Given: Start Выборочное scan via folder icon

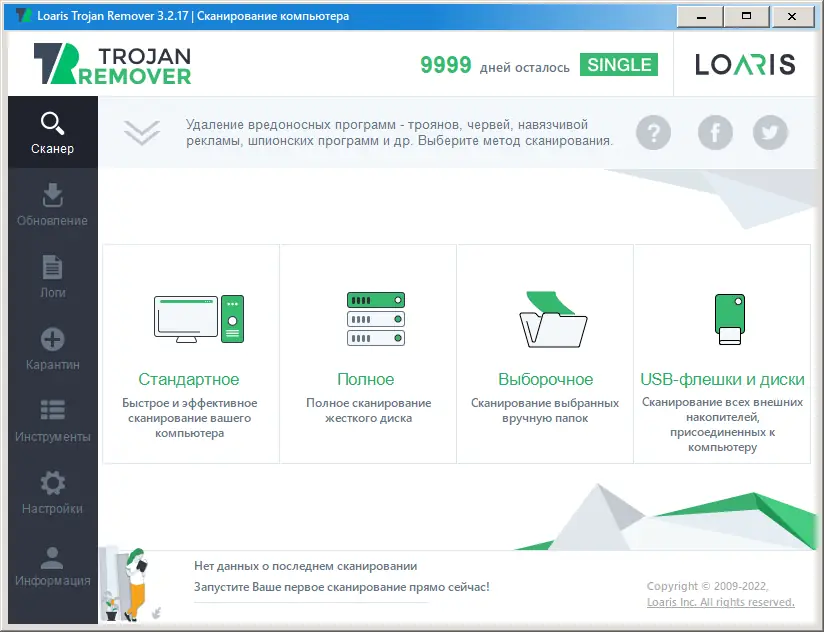Looking at the screenshot, I should [553, 319].
